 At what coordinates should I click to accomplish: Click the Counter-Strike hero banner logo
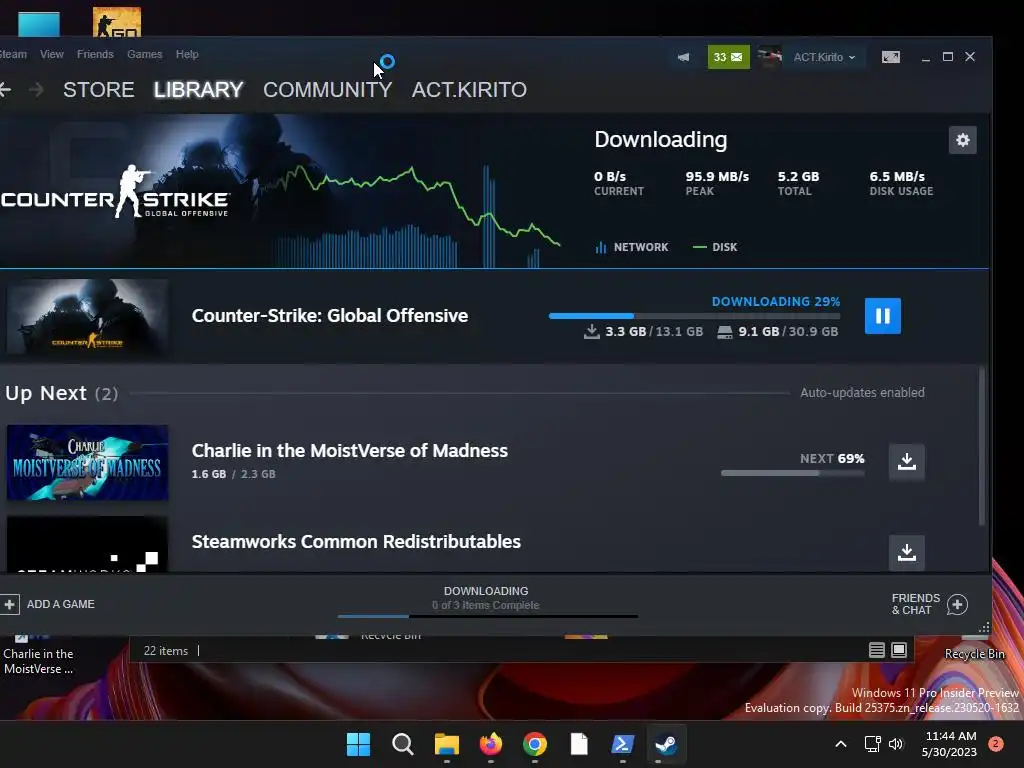(115, 193)
